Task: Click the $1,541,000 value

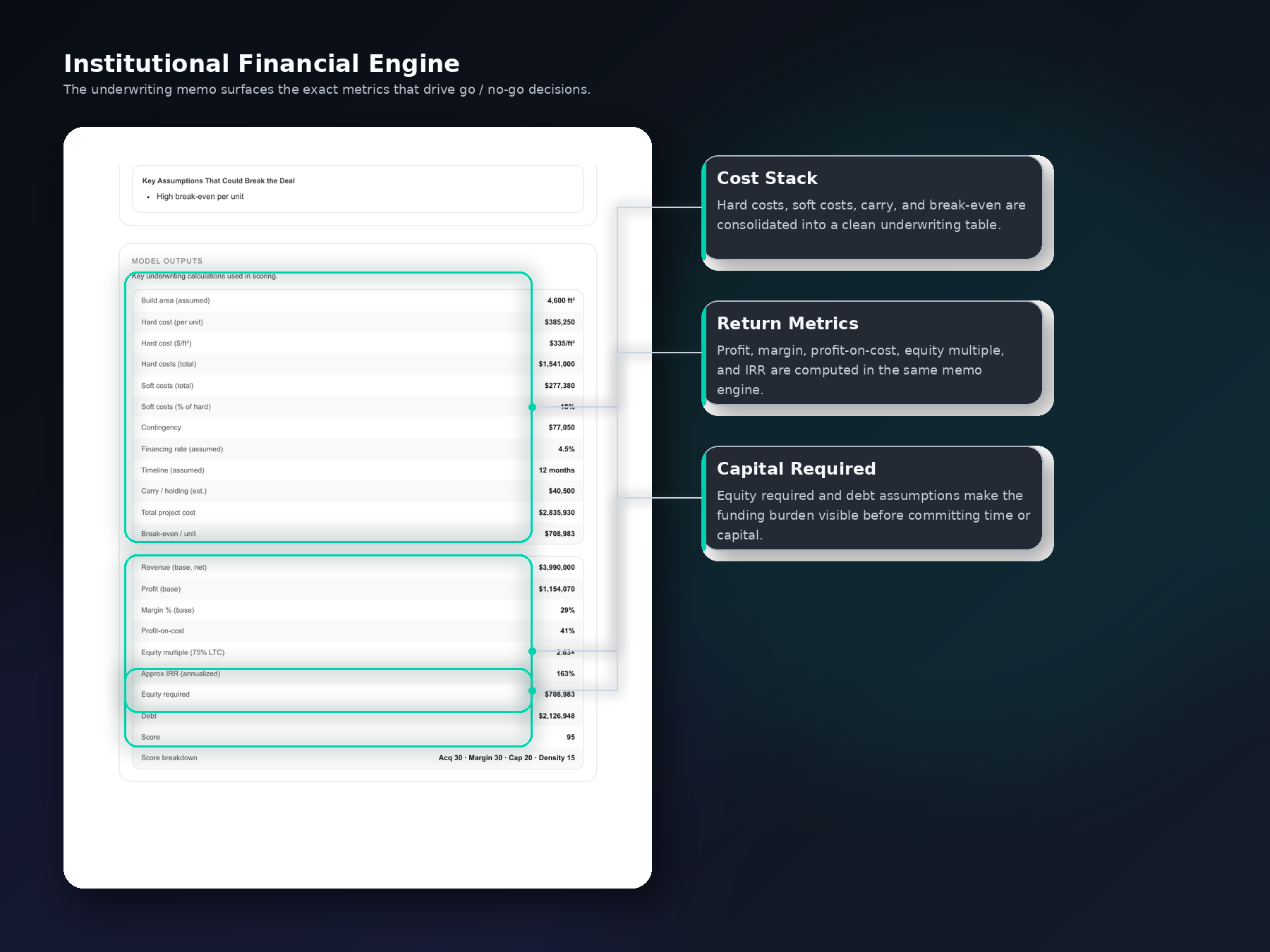Action: (557, 364)
